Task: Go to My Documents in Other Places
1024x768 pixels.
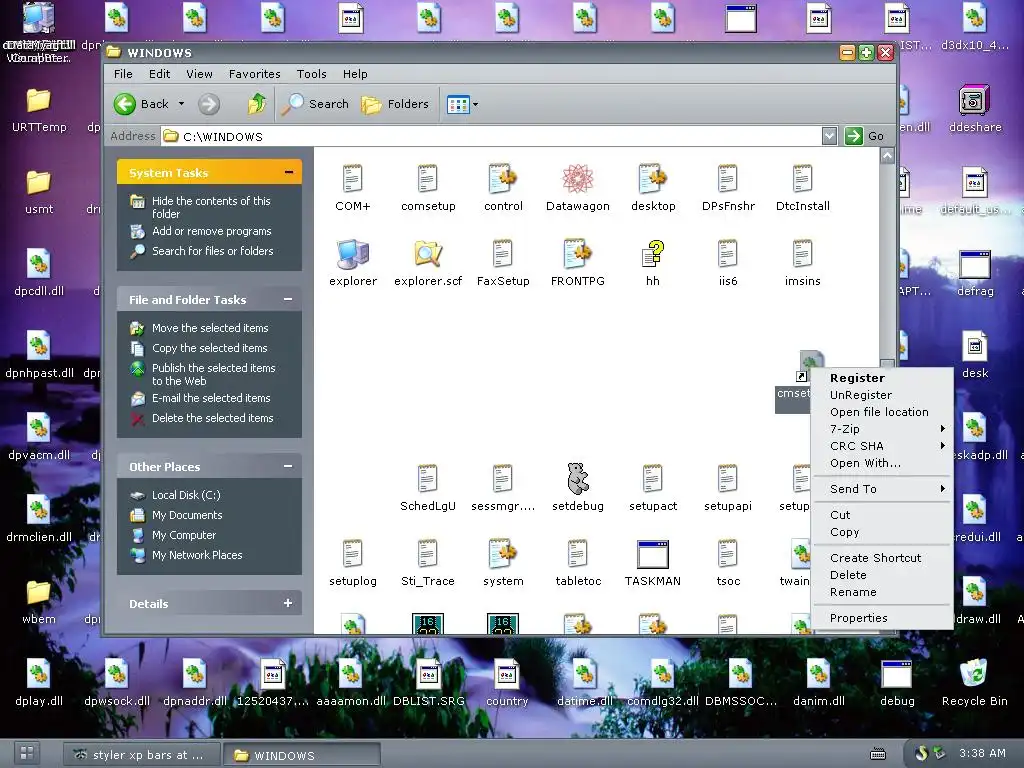Action: [187, 515]
